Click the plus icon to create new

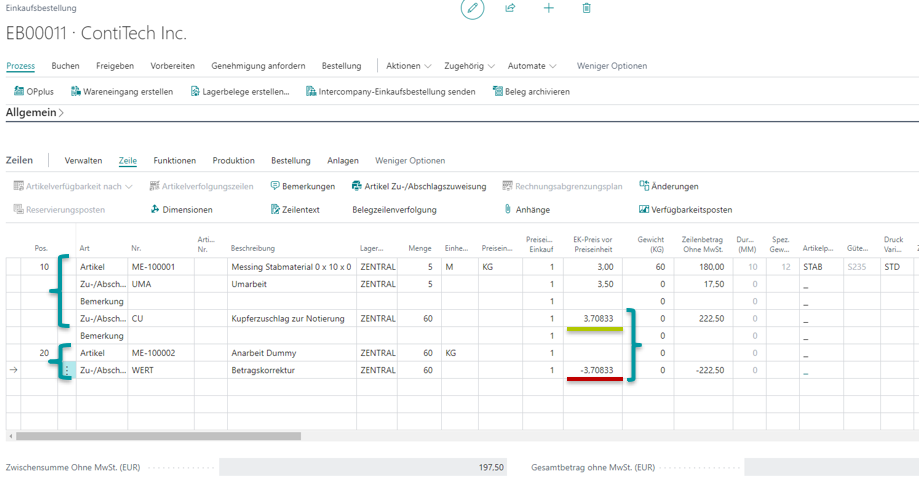click(548, 8)
